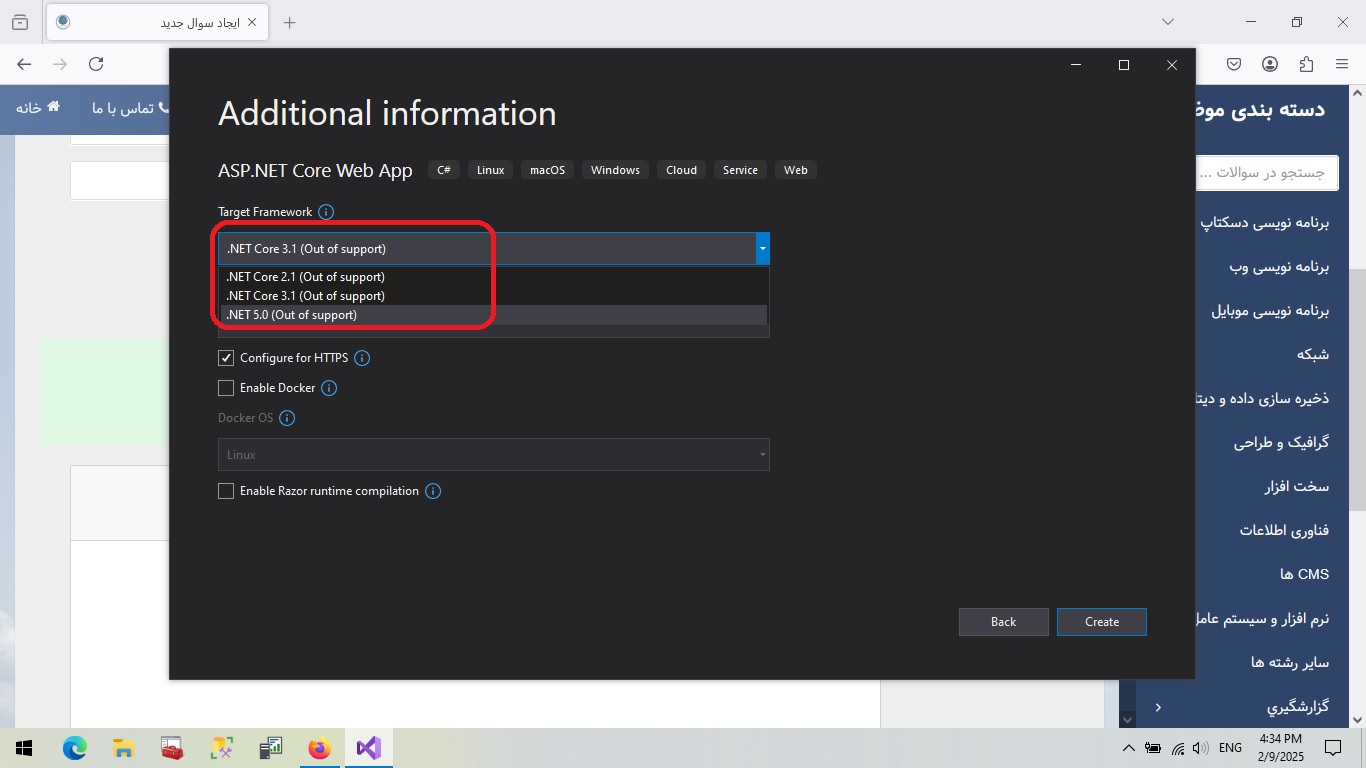Show info icon for Enable Docker

click(x=329, y=388)
